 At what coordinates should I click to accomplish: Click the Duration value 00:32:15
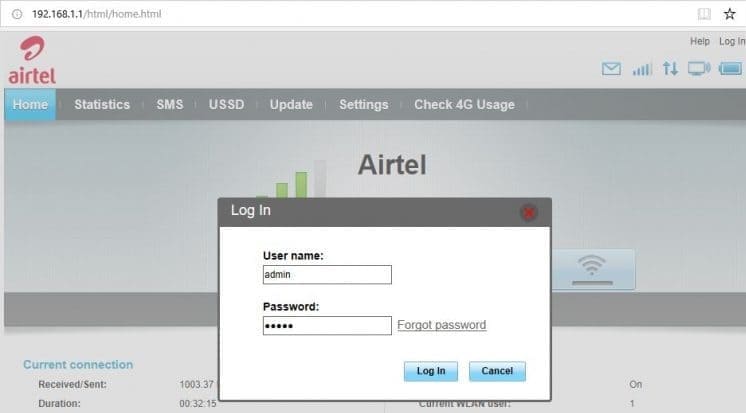[198, 403]
